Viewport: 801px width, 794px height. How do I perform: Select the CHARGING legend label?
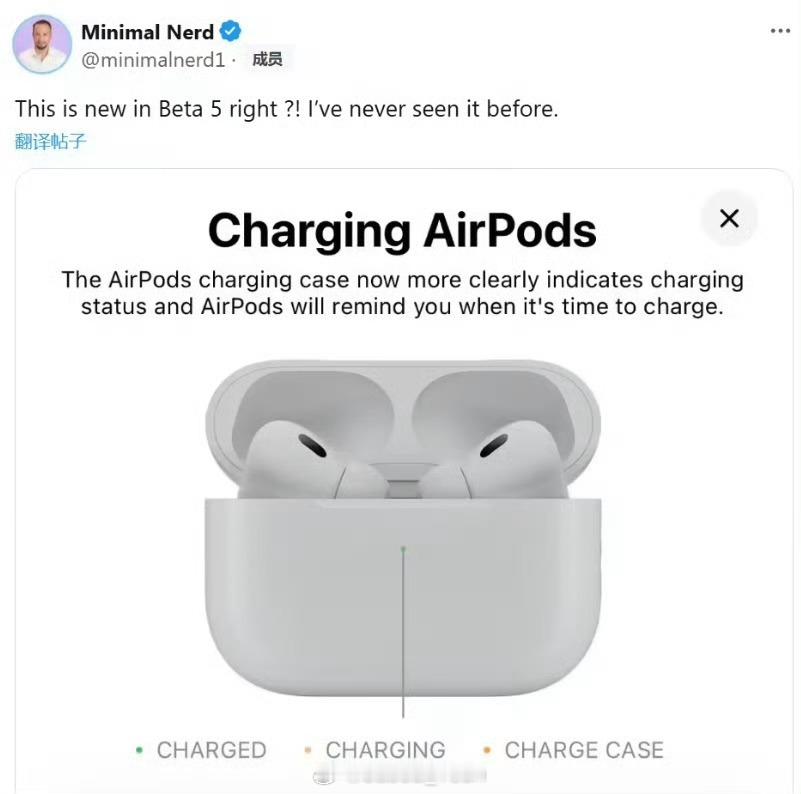[x=386, y=750]
